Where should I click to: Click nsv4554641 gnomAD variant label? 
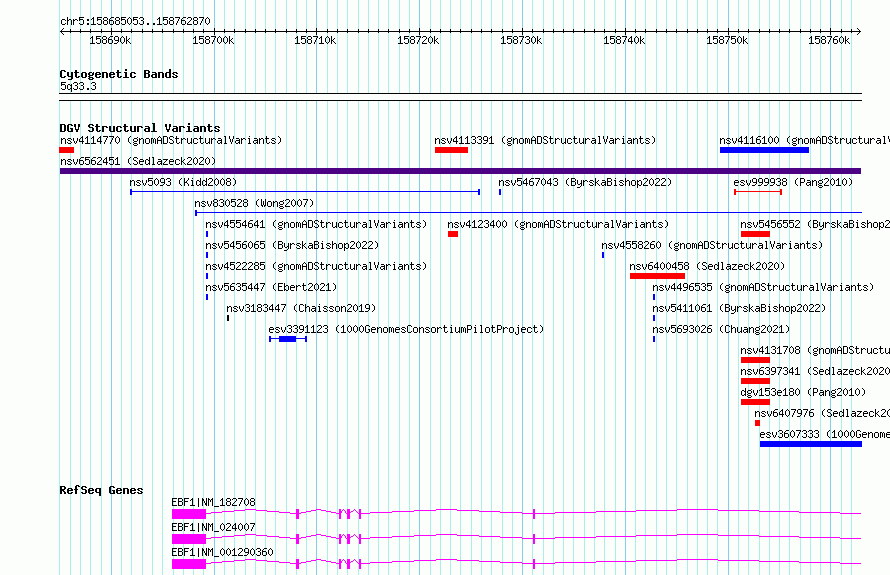[x=316, y=224]
